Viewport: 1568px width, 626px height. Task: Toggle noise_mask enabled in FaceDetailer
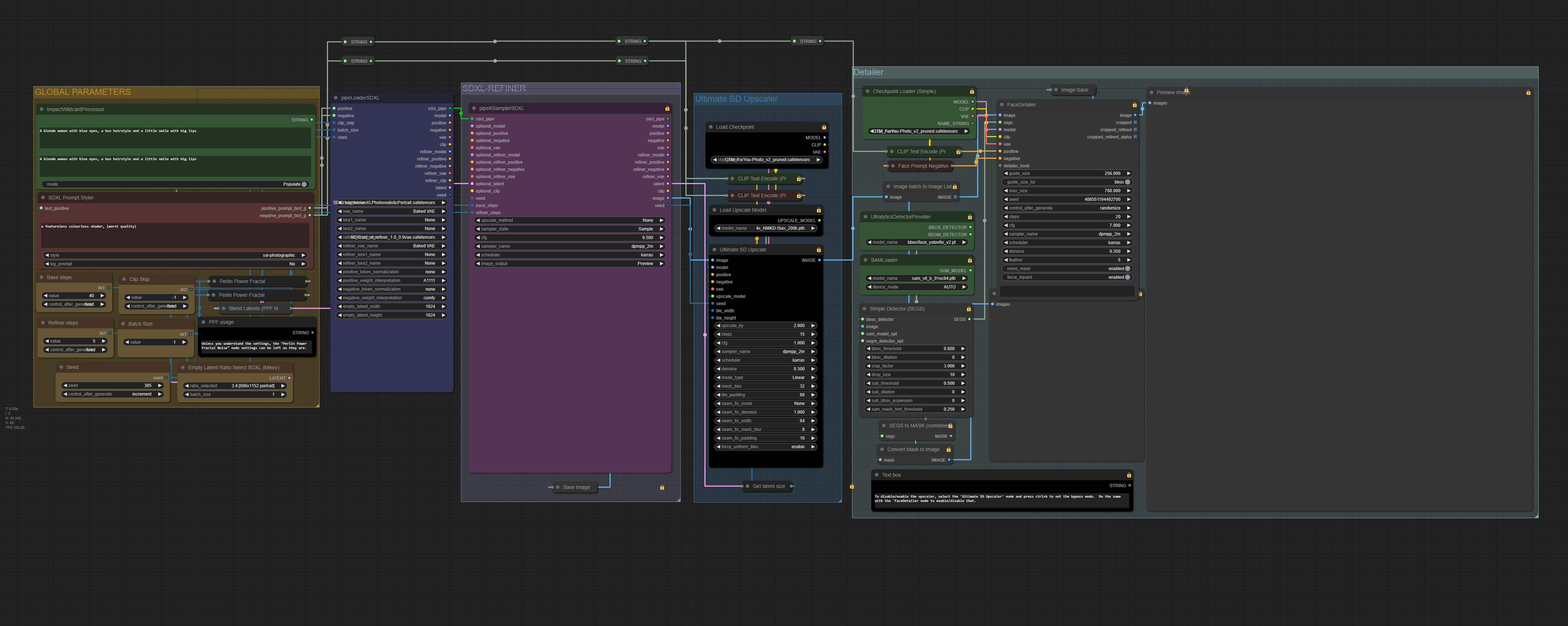(x=1127, y=268)
